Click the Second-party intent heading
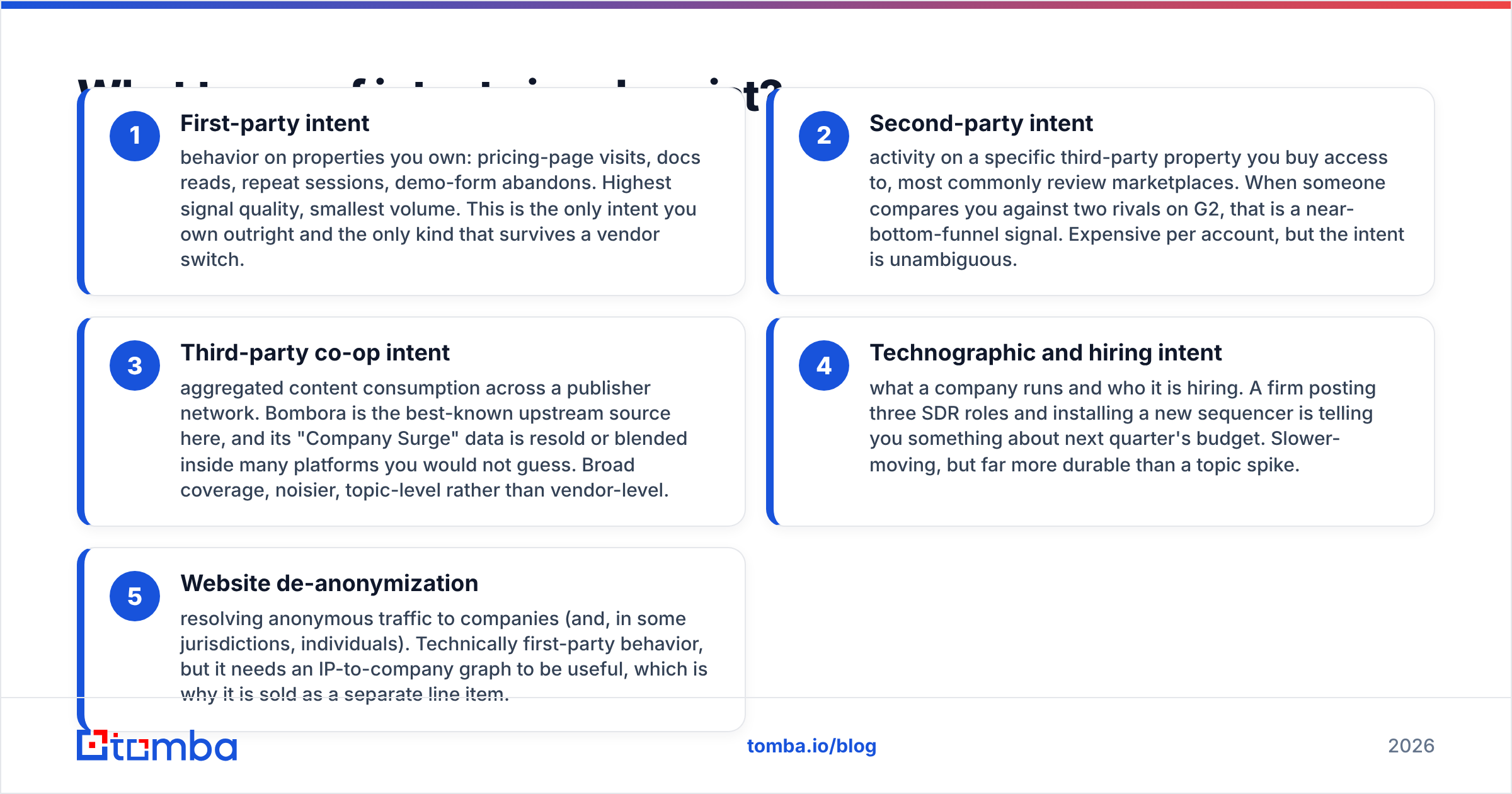The image size is (1512, 794). (981, 124)
